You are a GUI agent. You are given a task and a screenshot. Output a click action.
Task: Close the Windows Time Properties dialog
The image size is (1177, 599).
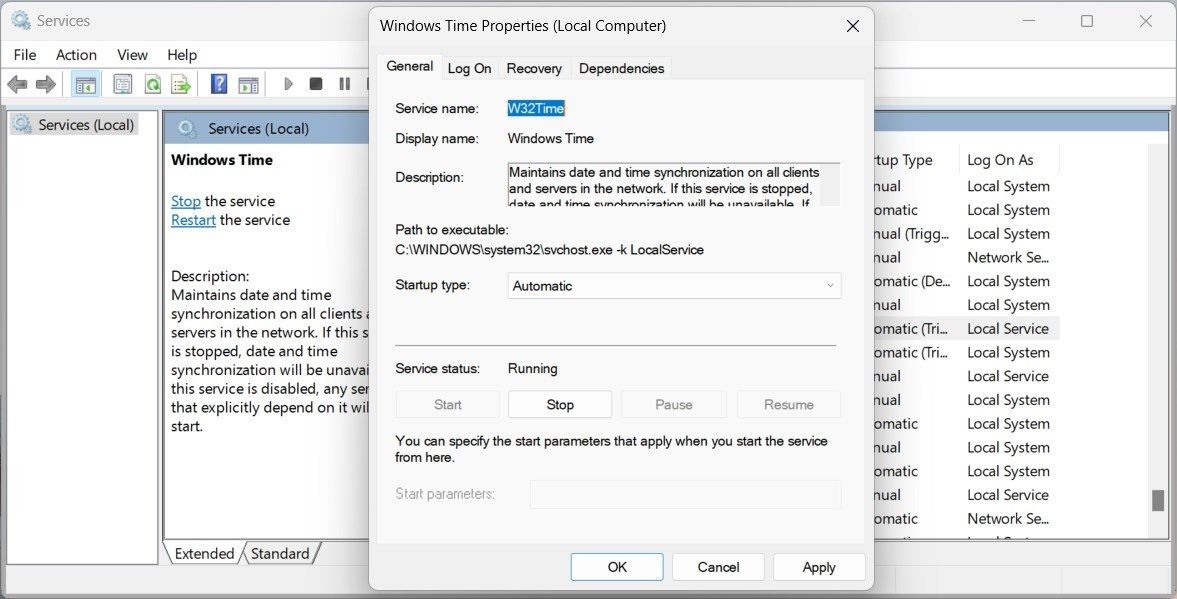[853, 26]
